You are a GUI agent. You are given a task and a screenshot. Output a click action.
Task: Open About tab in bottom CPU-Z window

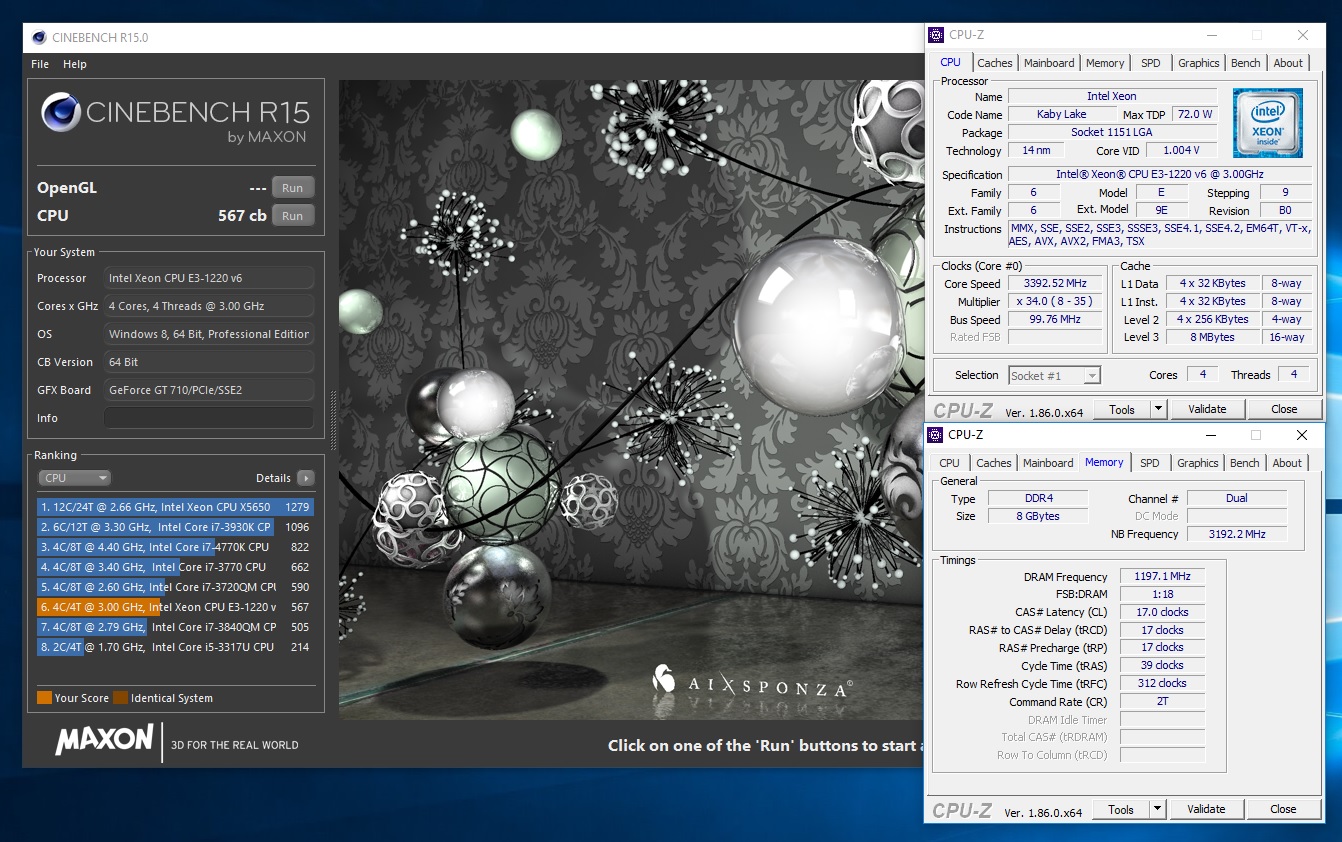point(1287,463)
